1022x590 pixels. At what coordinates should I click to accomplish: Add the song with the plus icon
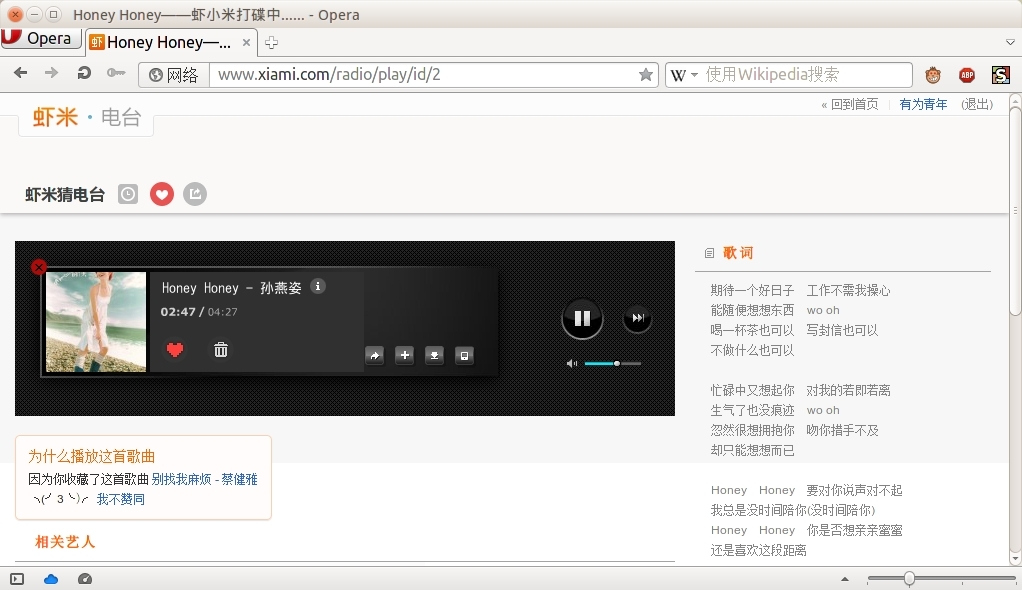click(405, 355)
